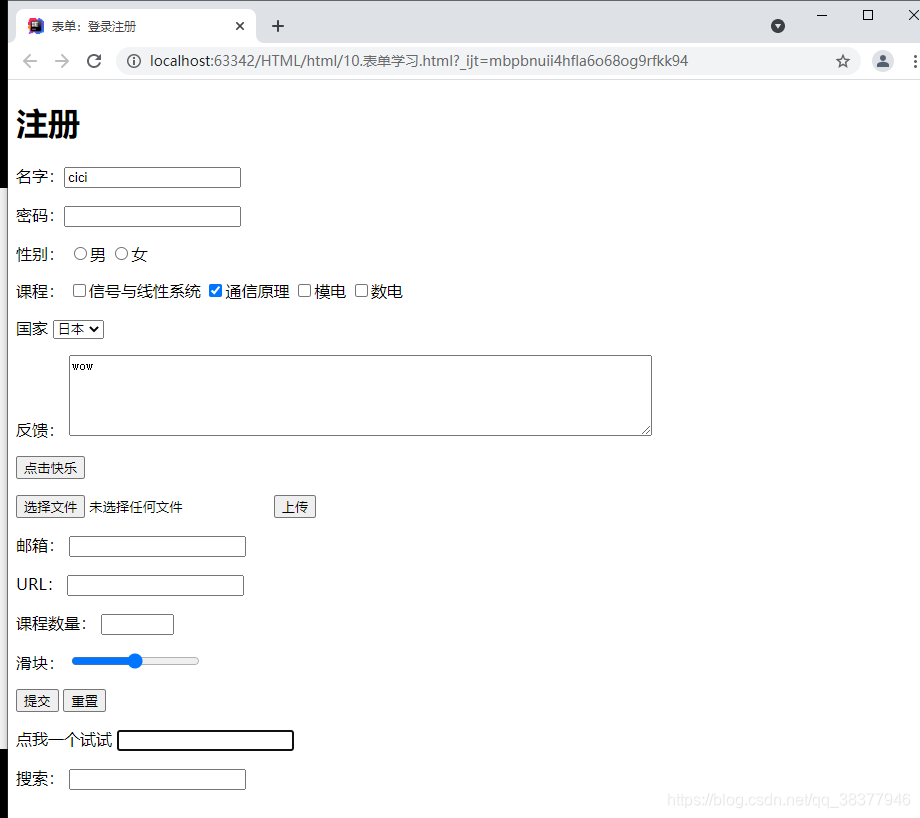Screen dimensions: 920x818
Task: Open the browser profile avatar menu
Action: click(x=882, y=60)
